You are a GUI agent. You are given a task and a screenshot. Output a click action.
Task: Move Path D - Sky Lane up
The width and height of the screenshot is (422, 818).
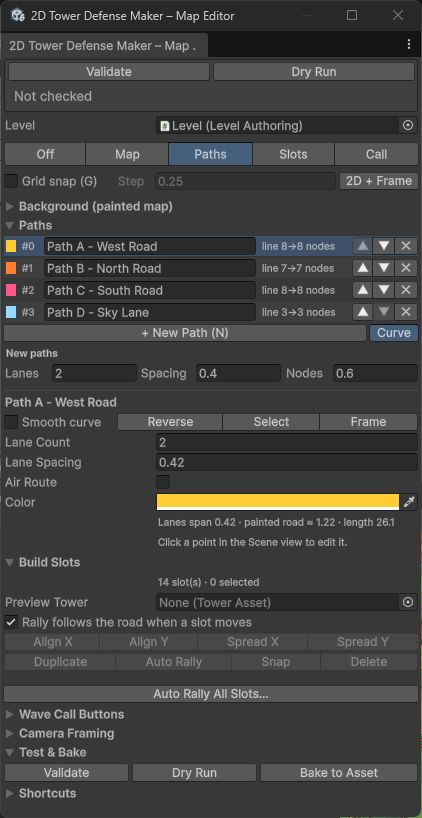363,312
